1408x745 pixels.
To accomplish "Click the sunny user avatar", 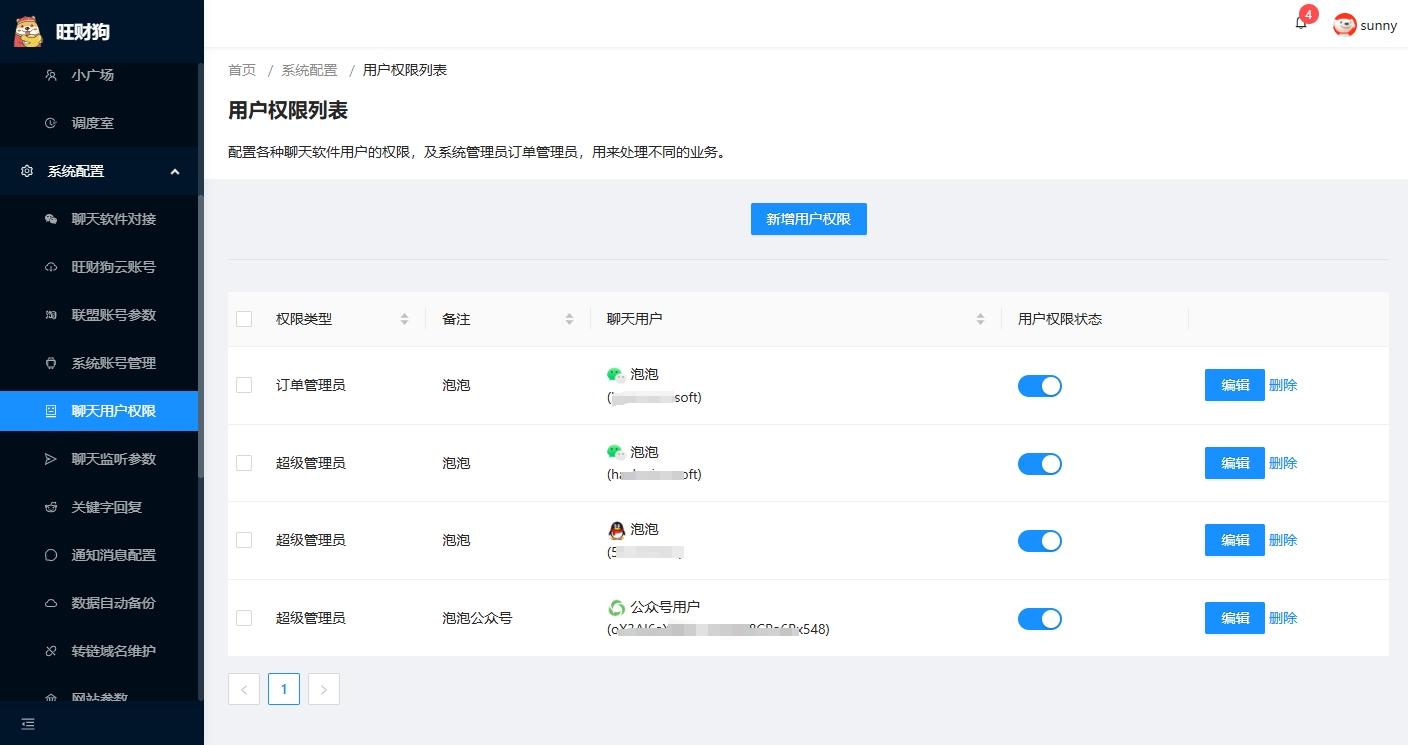I will (x=1345, y=25).
